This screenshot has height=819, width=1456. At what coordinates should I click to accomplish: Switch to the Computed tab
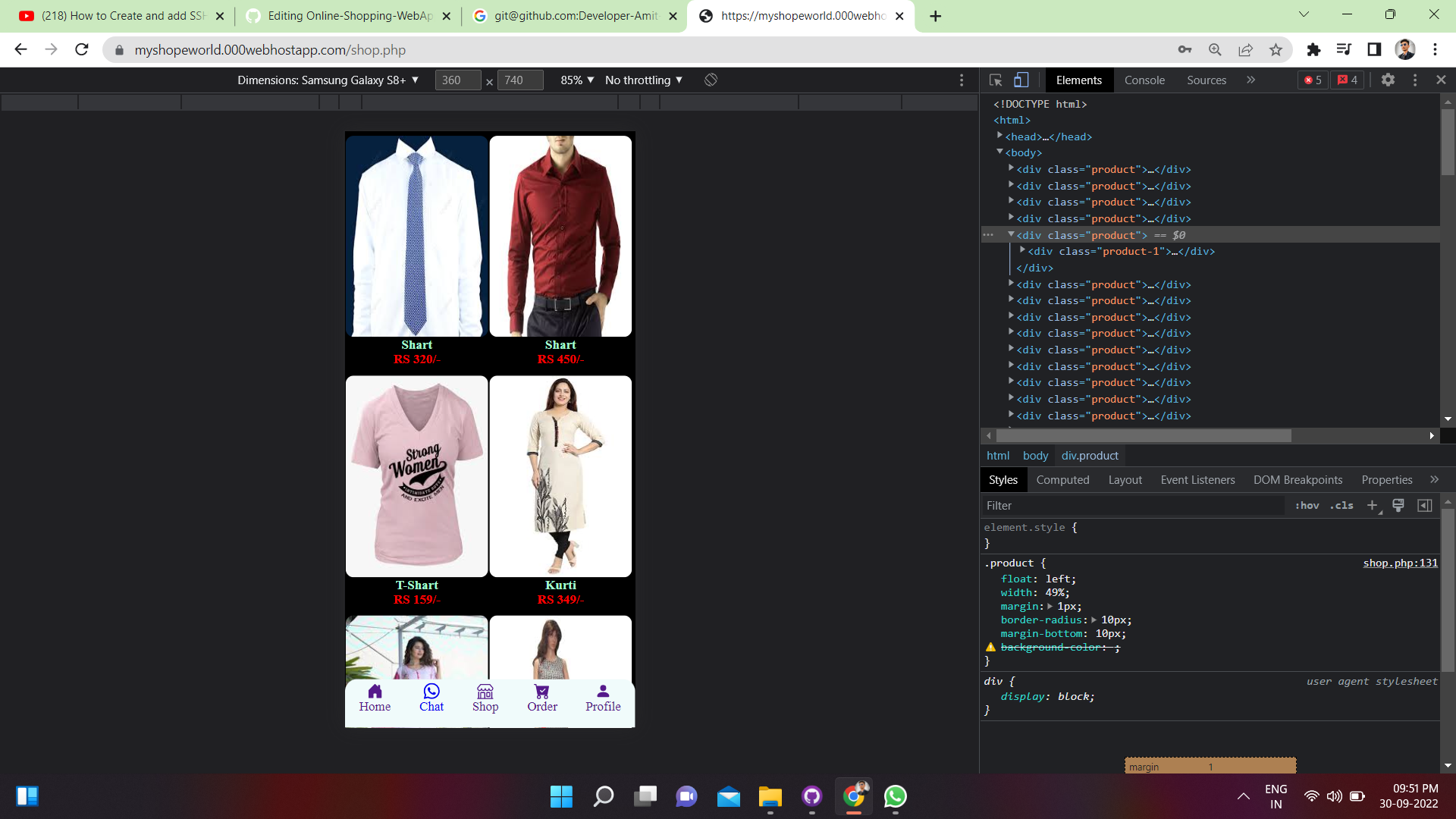pos(1062,479)
